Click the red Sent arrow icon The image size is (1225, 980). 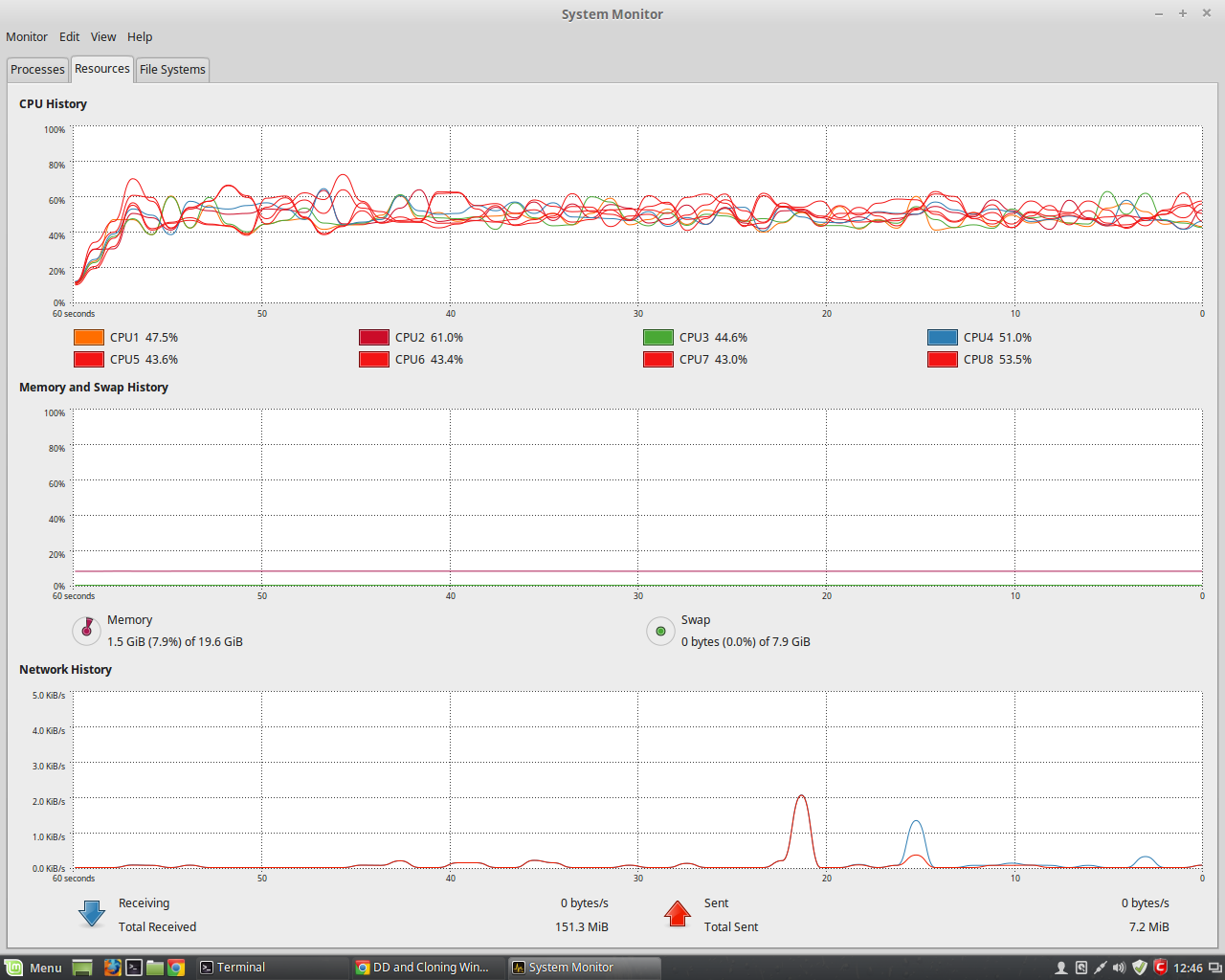pos(678,914)
